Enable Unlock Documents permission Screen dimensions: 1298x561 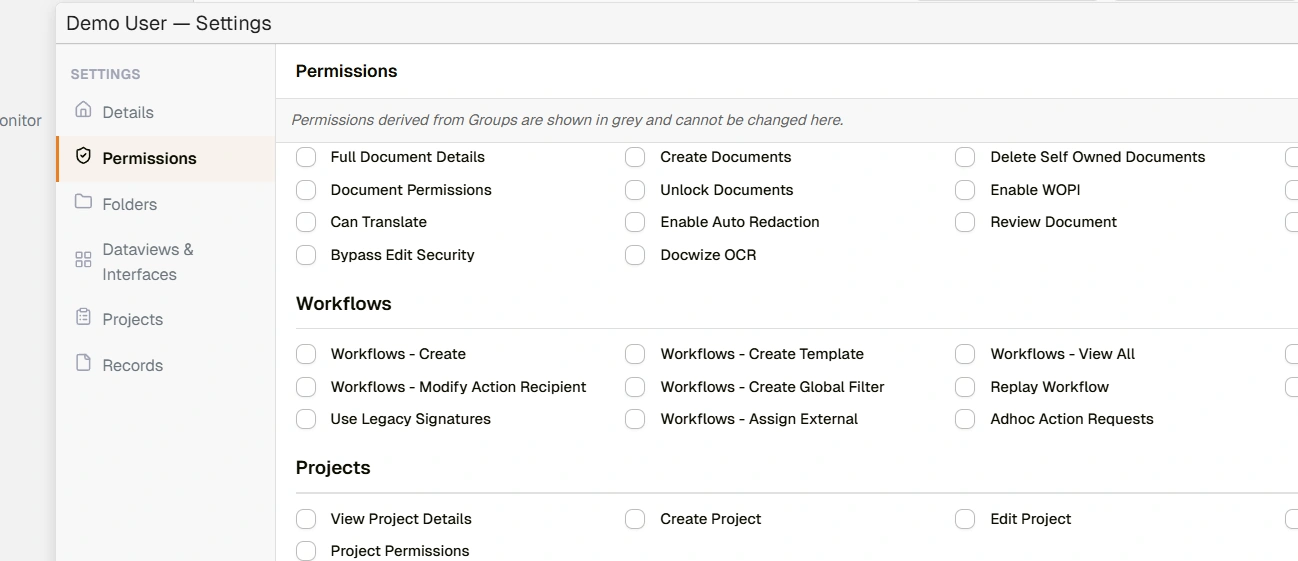[635, 190]
